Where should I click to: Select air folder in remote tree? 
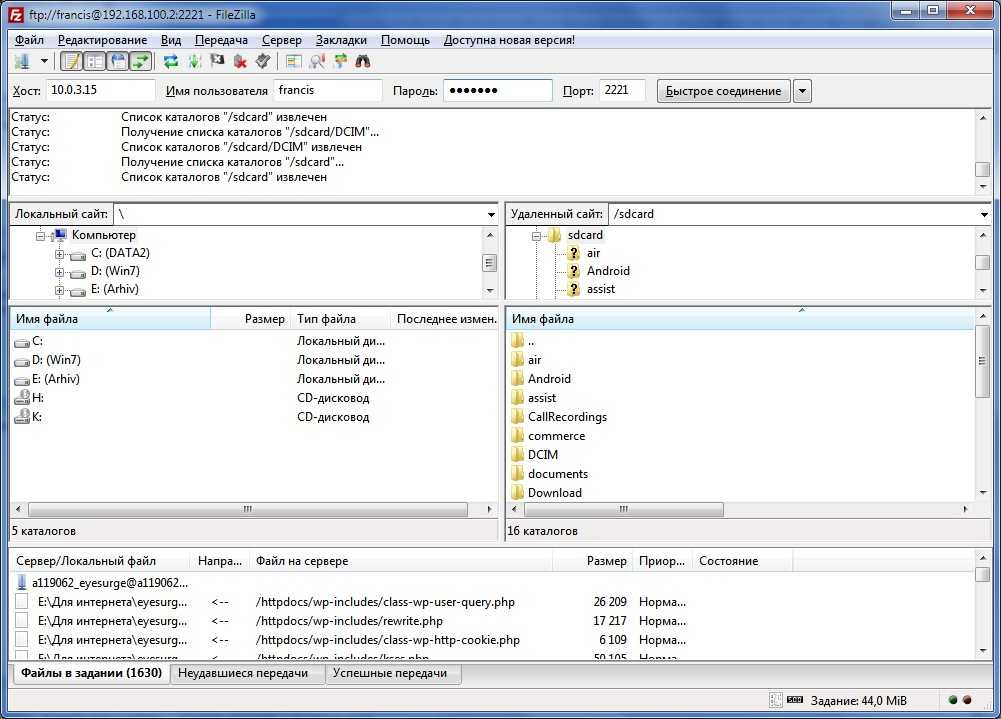pos(593,253)
